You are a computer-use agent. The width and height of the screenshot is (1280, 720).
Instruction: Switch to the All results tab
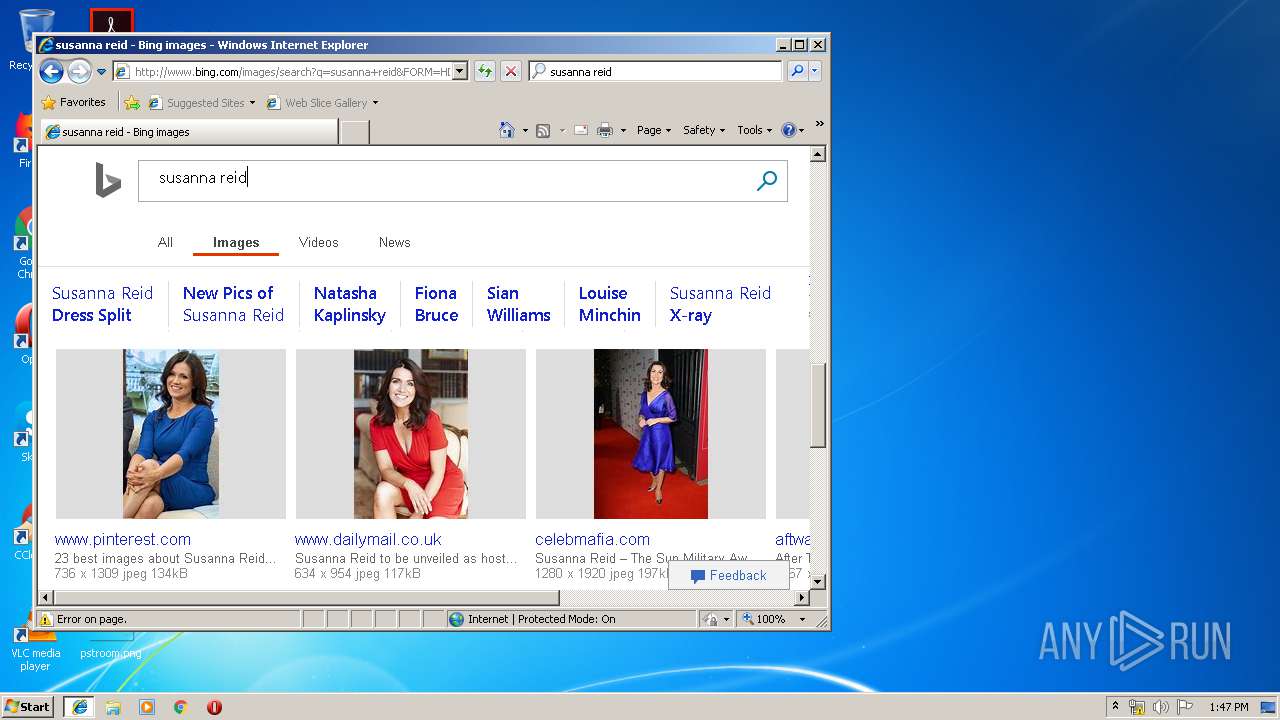(165, 242)
